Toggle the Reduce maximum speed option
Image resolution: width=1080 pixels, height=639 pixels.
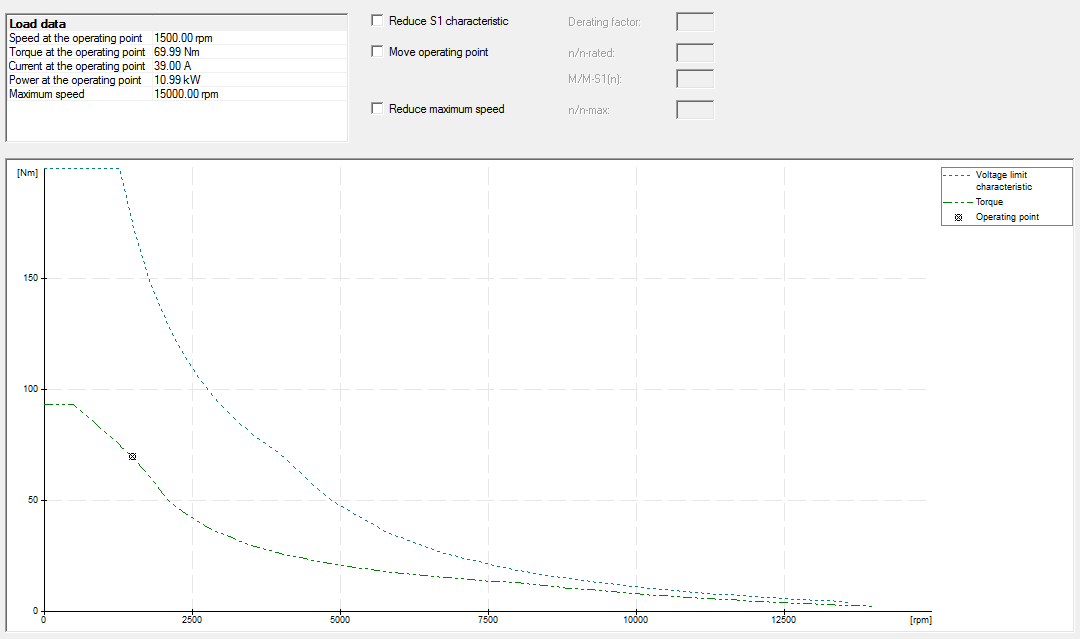[x=377, y=109]
